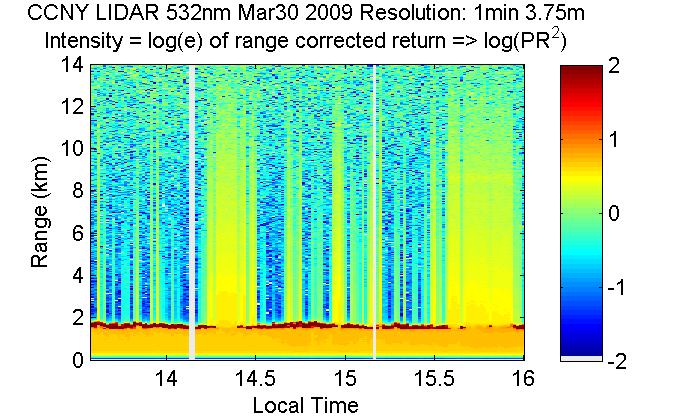The height and width of the screenshot is (420, 700).
Task: Click the dark blue bottom of the colorbar
Action: (579, 345)
